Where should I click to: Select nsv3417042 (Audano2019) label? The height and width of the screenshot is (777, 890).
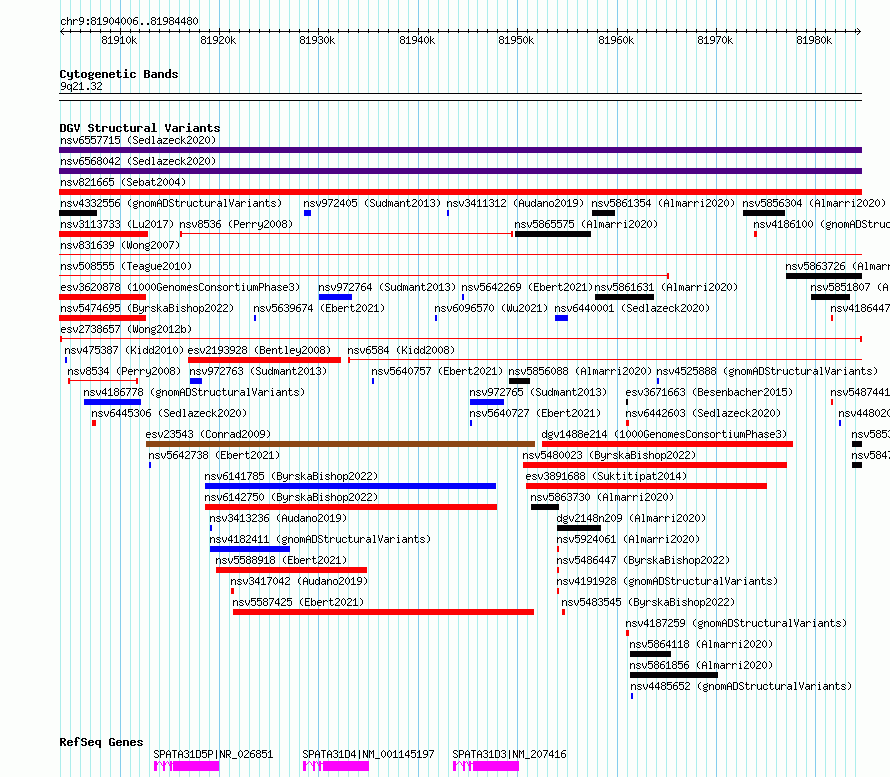299,581
